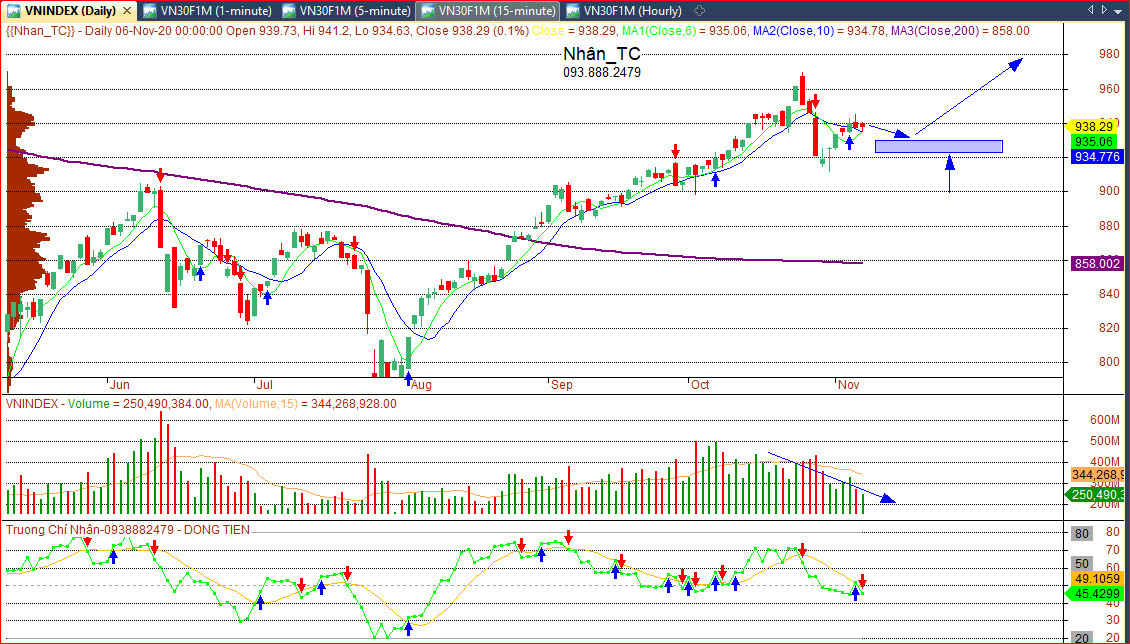Click the yellow 49.1059 indicator axis label
Image resolution: width=1130 pixels, height=644 pixels.
tap(1098, 578)
